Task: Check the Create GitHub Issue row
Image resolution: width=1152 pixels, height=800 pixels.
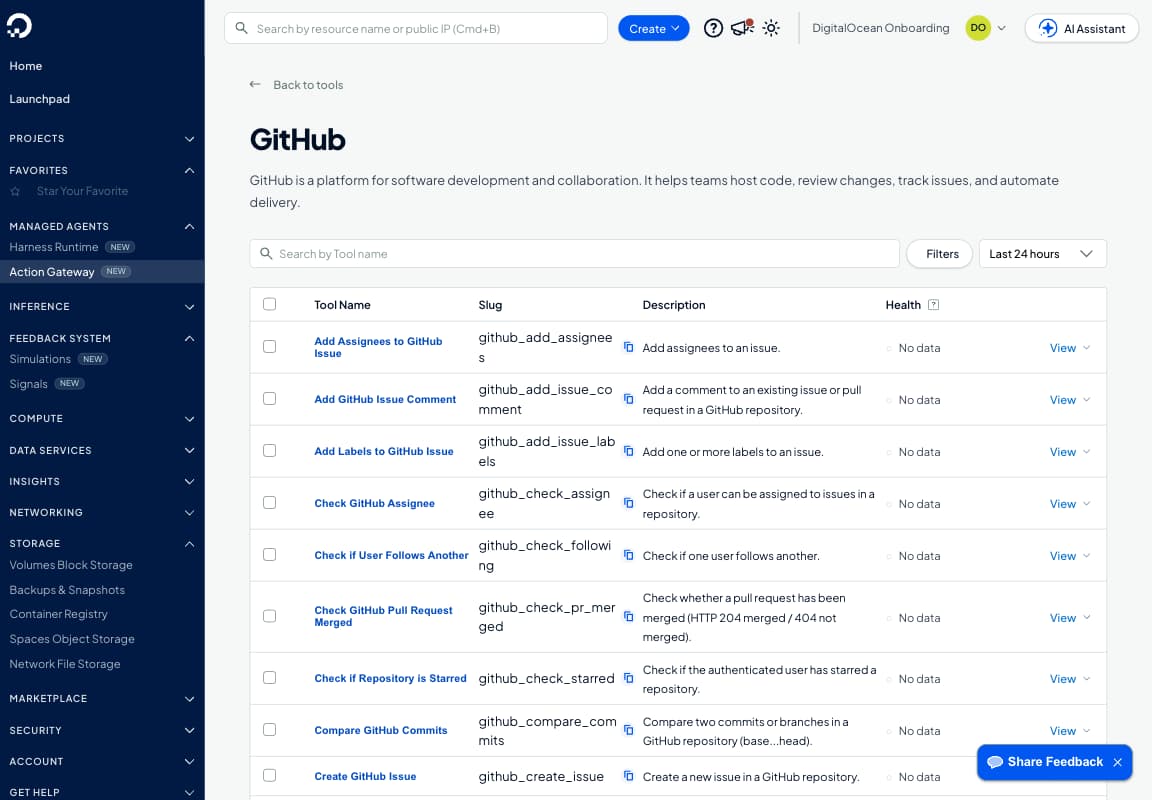Action: pos(270,776)
